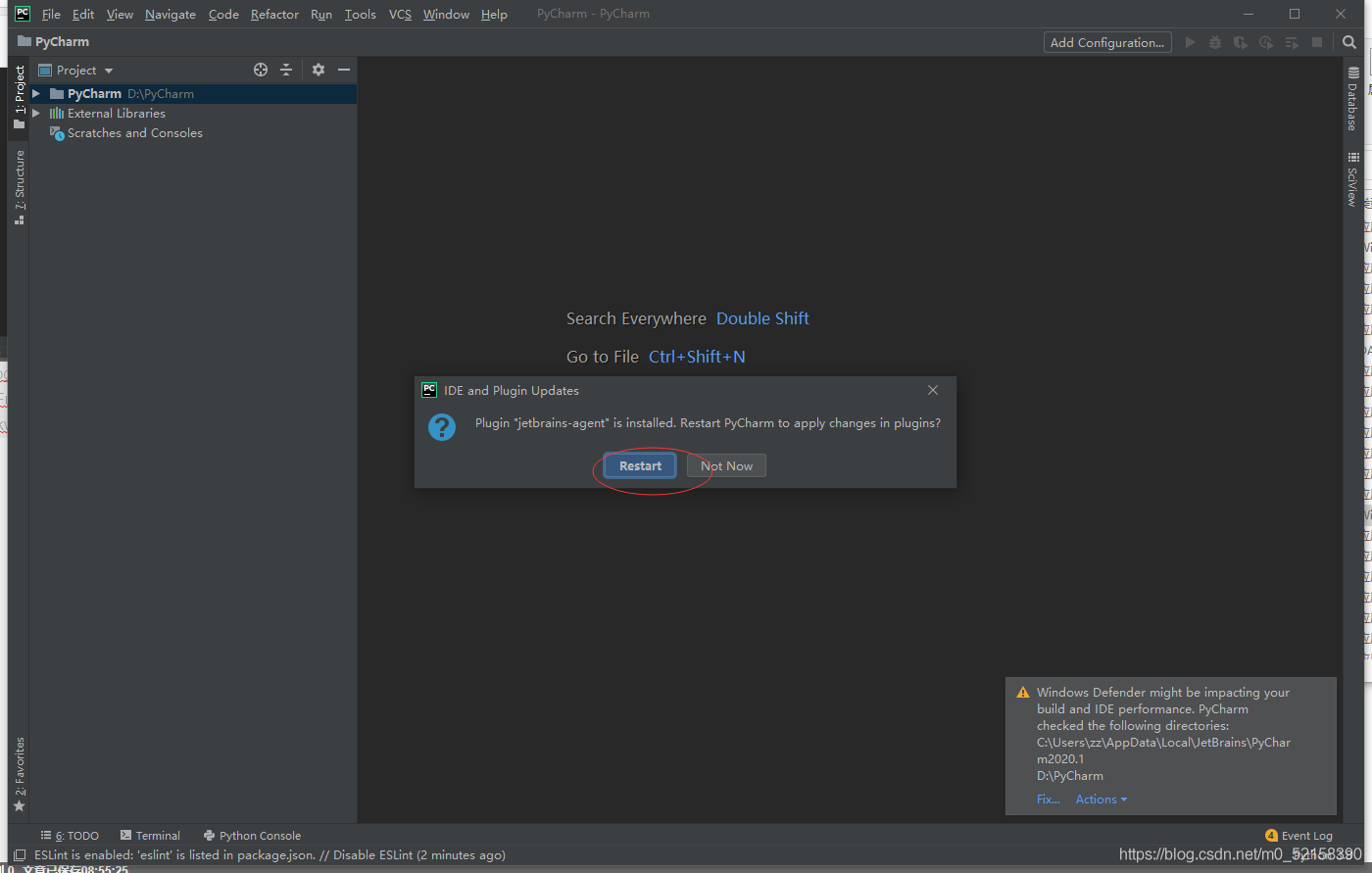Select External Libraries in project tree
This screenshot has width=1372, height=873.
(116, 114)
